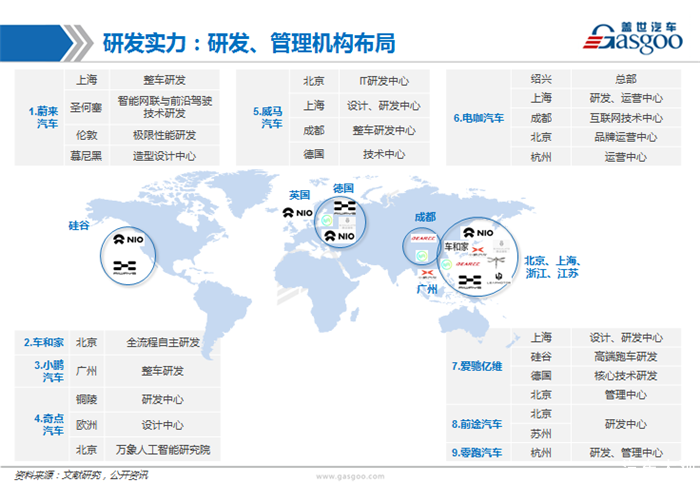Click the dragonfly Qiantu logo in China circle
The image size is (700, 482).
click(496, 261)
